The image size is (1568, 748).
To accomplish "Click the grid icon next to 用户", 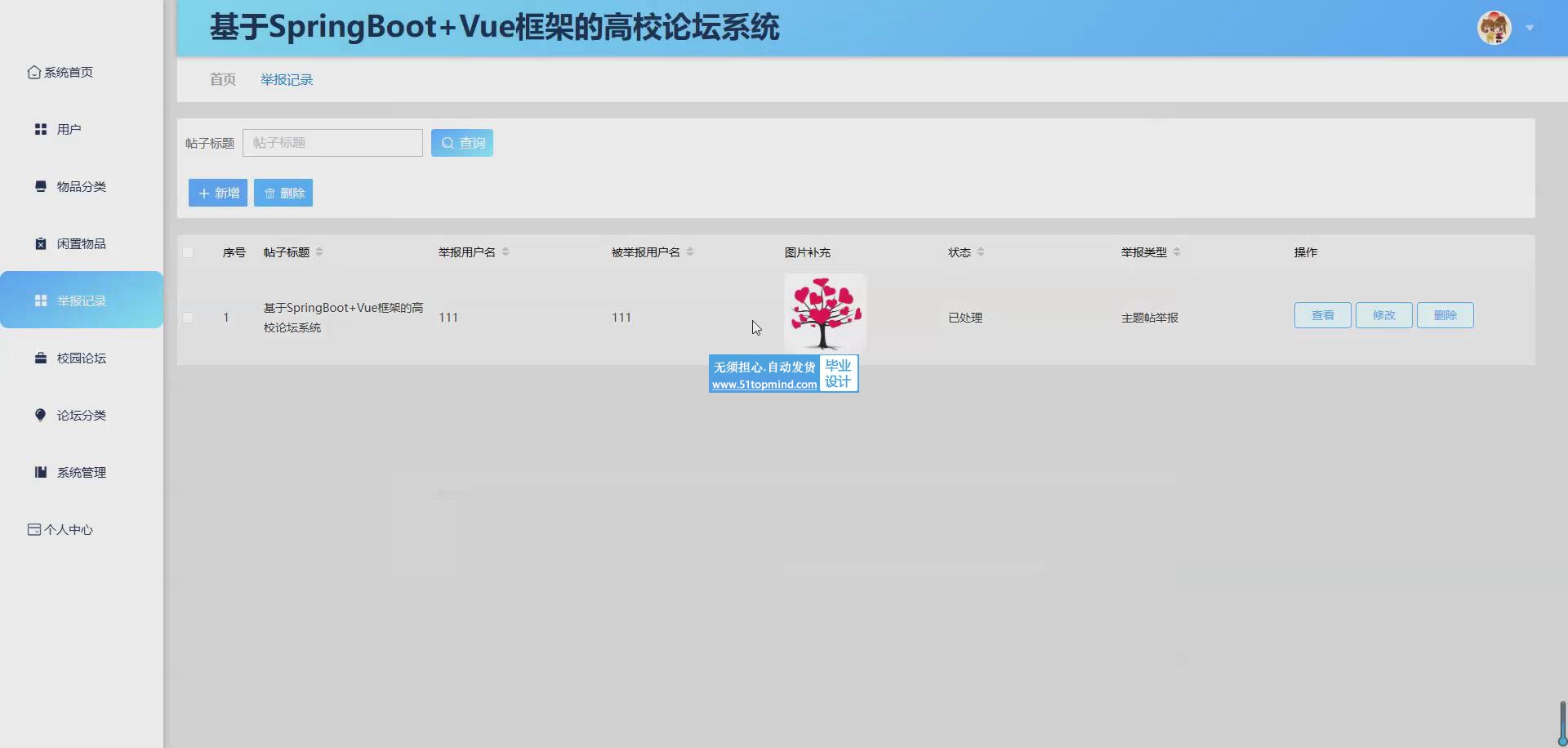I will (41, 129).
